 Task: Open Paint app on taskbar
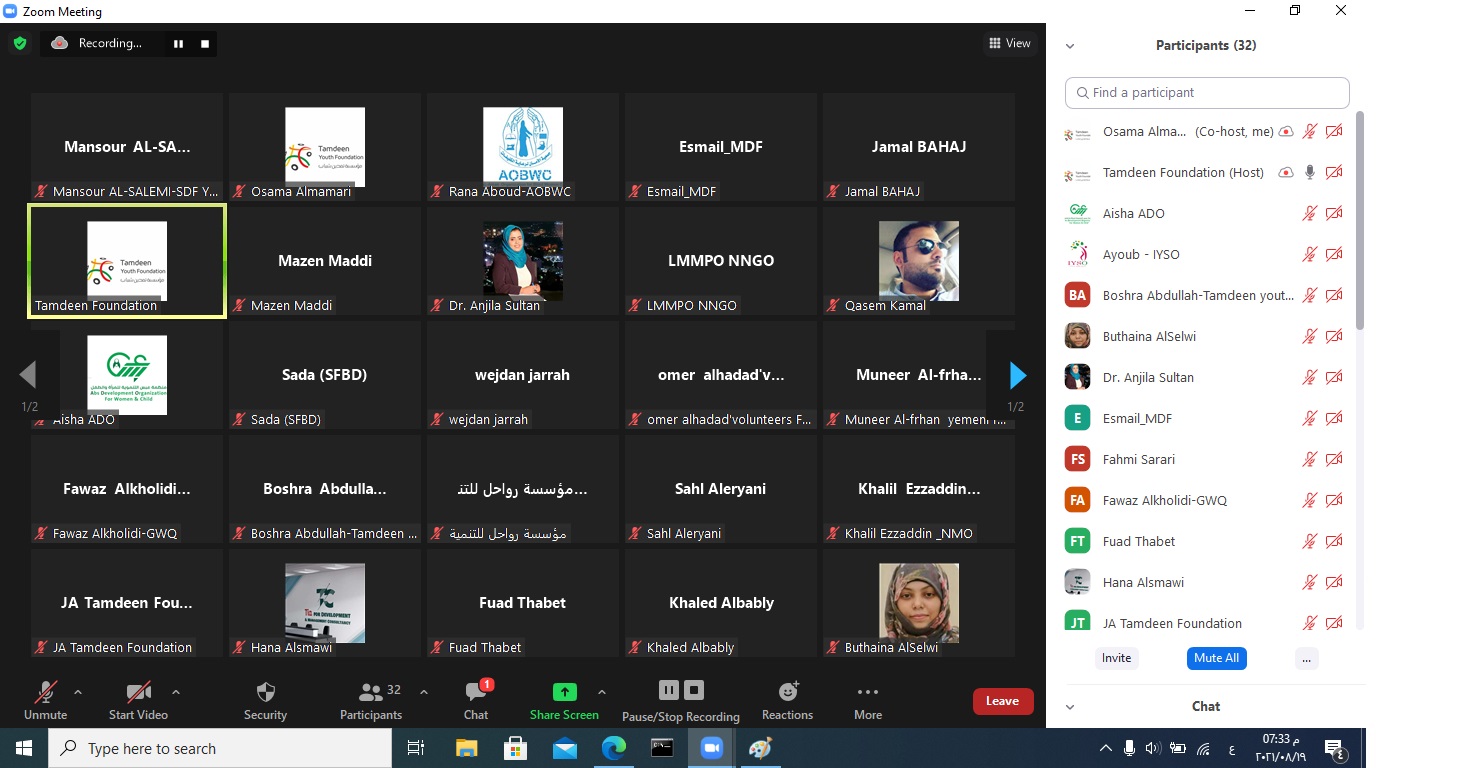(x=760, y=748)
